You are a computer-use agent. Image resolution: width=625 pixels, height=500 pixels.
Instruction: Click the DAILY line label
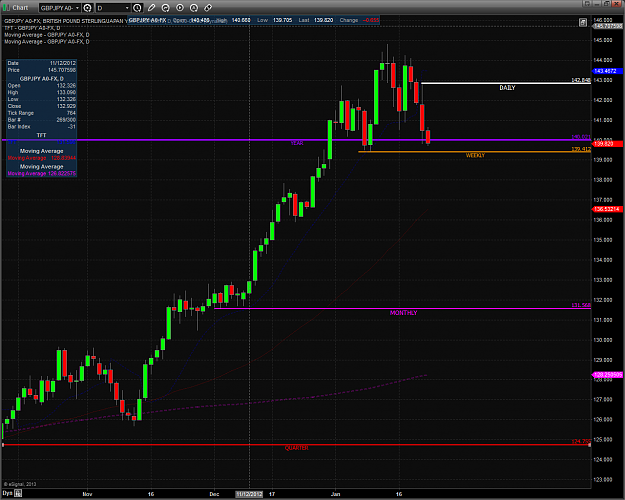click(x=507, y=88)
